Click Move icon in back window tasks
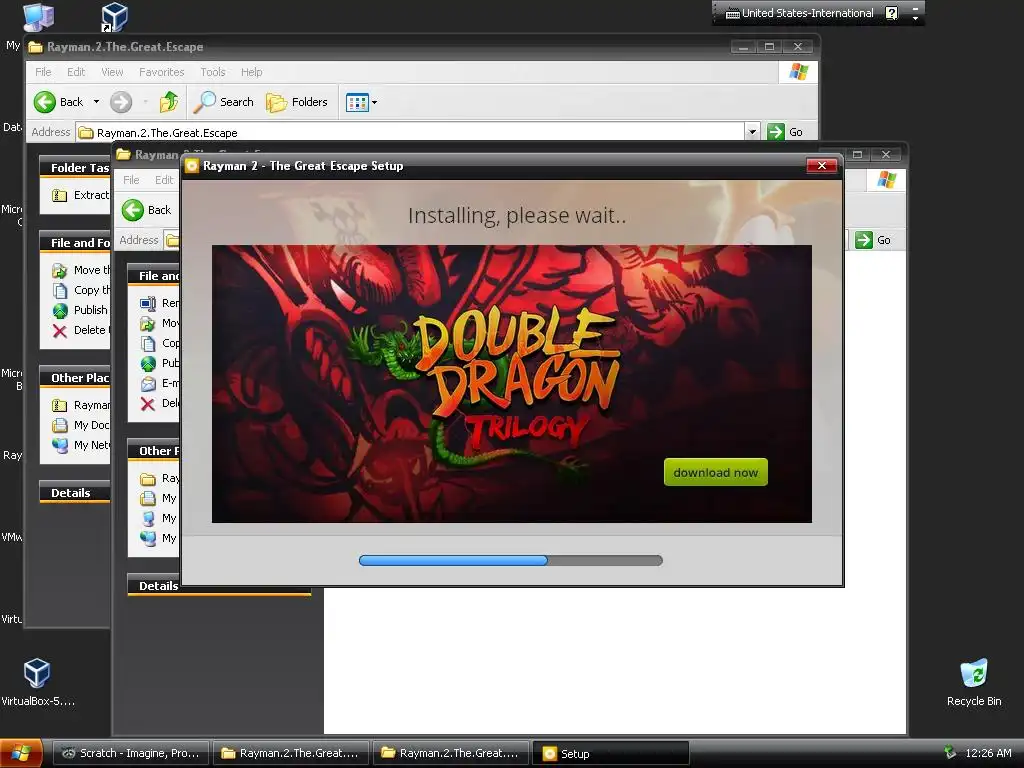The image size is (1024, 768). click(59, 270)
